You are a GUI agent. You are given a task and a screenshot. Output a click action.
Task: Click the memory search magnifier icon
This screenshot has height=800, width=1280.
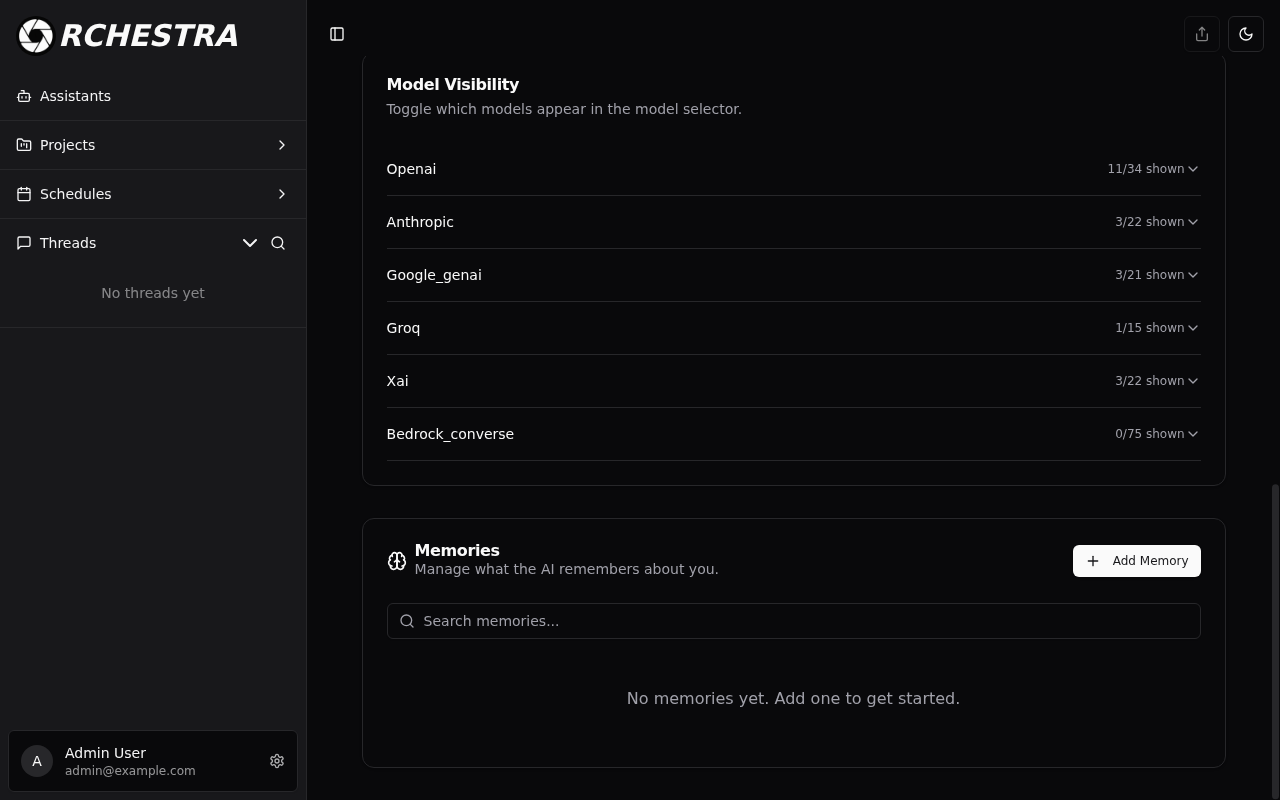(x=407, y=621)
